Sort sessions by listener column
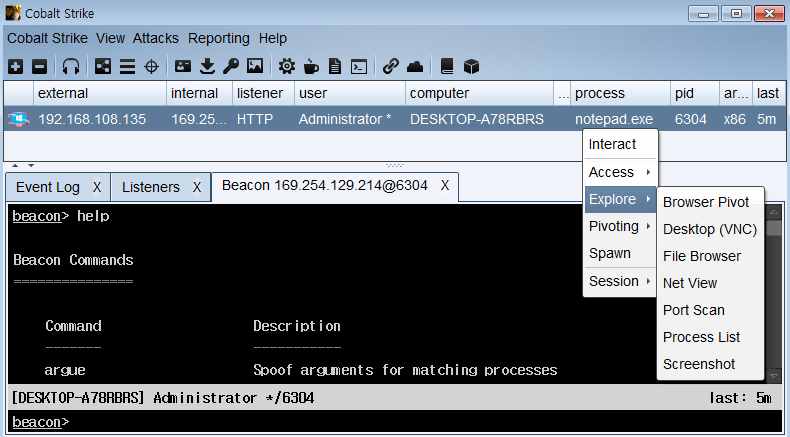The width and height of the screenshot is (790, 437). [264, 93]
